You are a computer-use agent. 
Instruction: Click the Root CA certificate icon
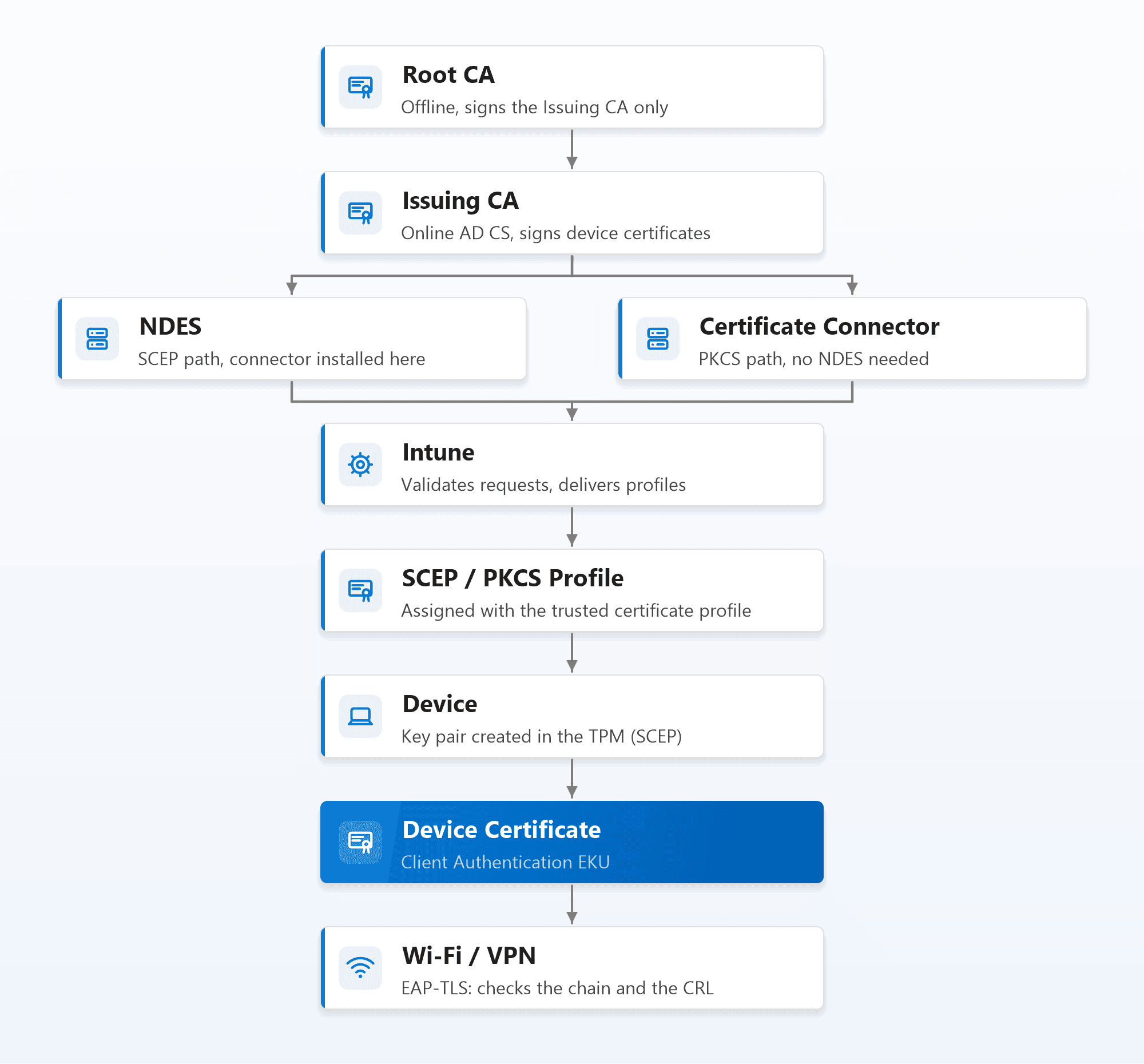pos(360,87)
